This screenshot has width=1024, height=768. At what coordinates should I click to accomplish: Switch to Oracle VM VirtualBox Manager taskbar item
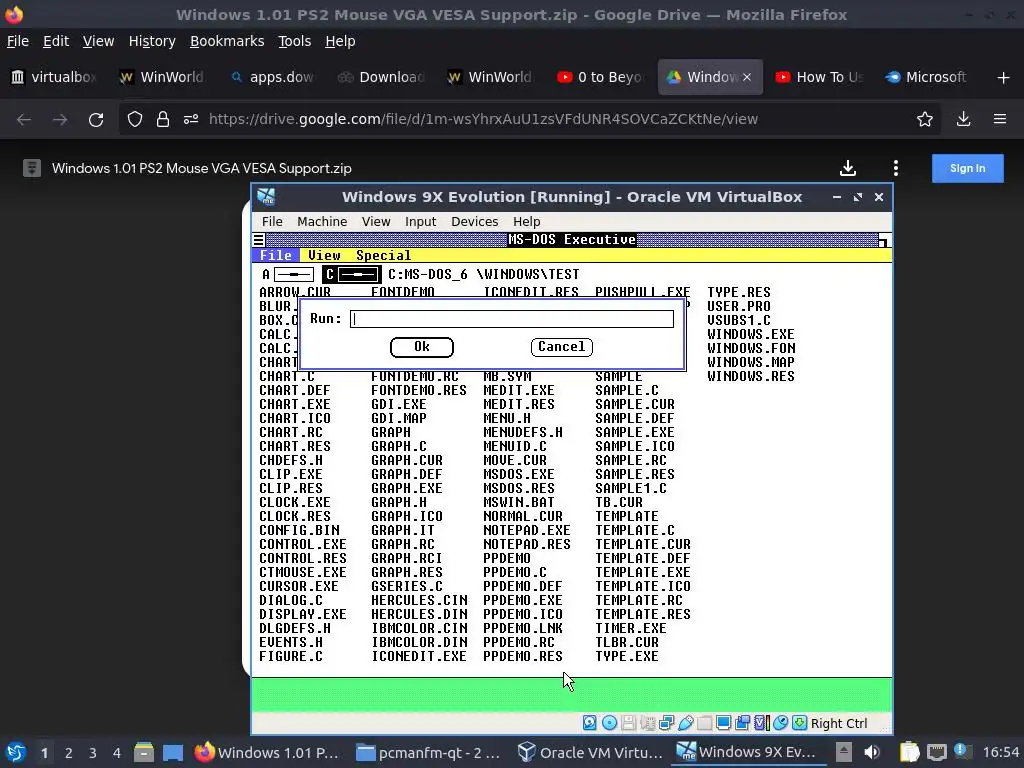tap(590, 752)
